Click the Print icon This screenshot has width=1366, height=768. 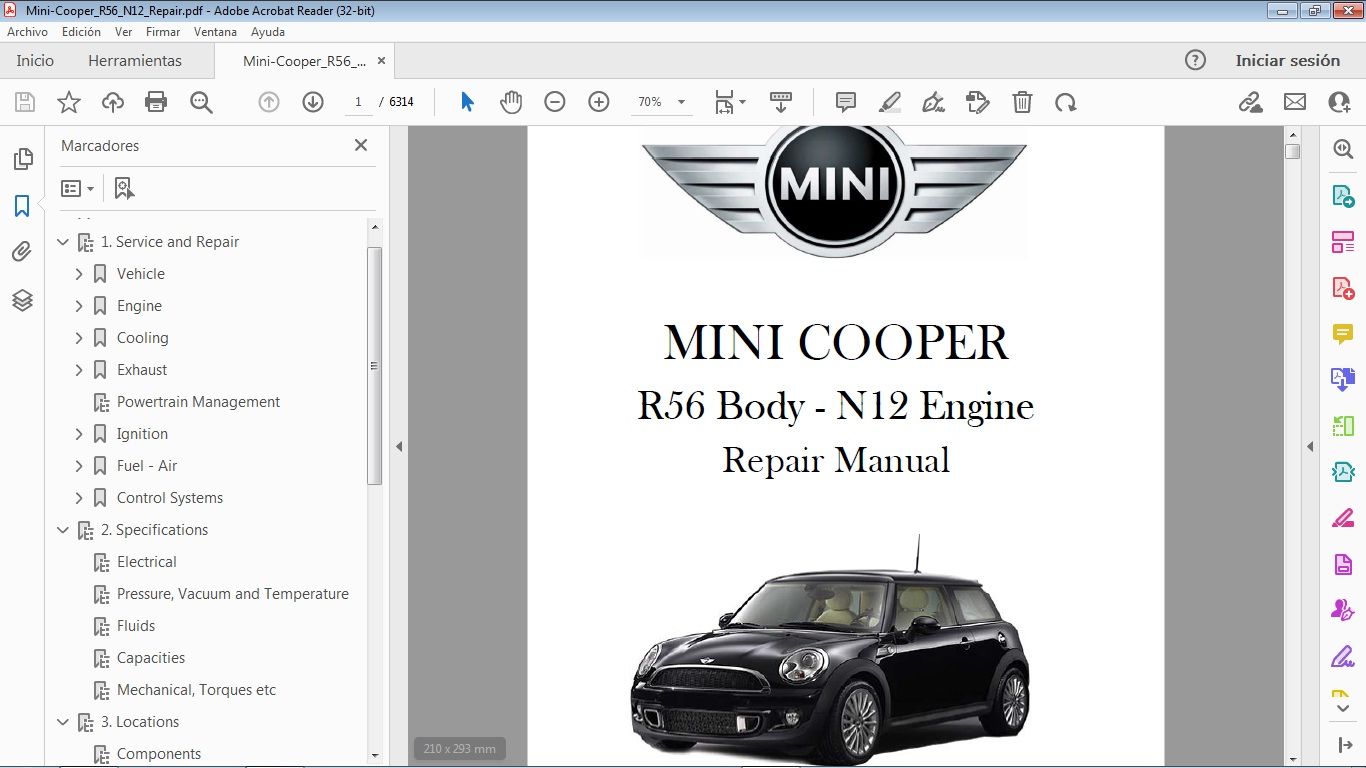coord(156,101)
